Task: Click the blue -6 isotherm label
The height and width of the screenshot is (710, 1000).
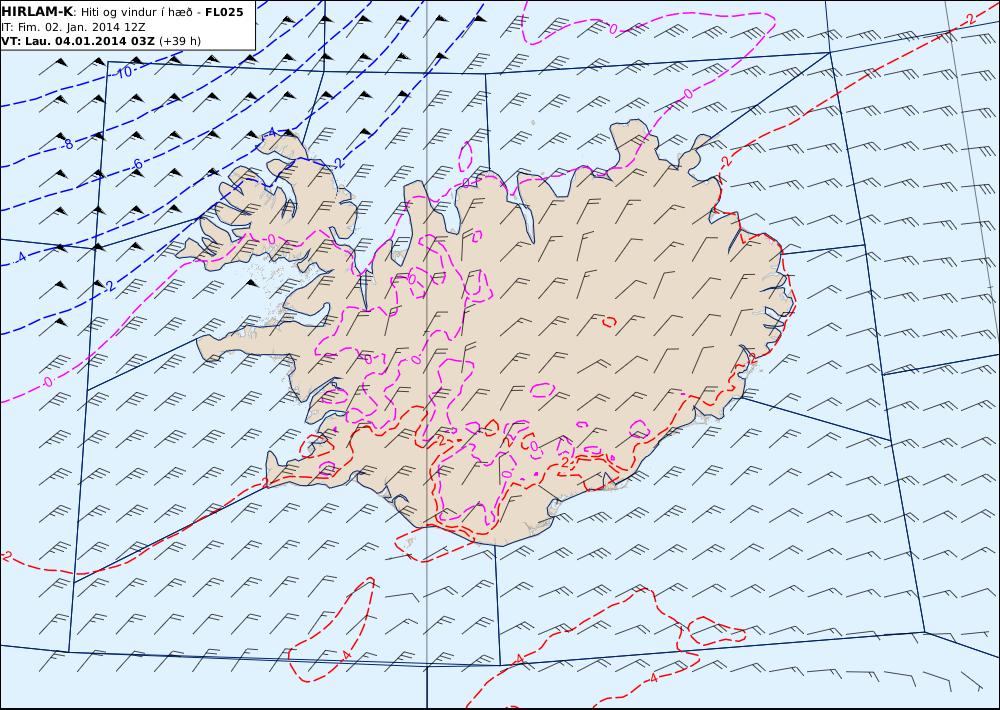Action: coord(137,165)
